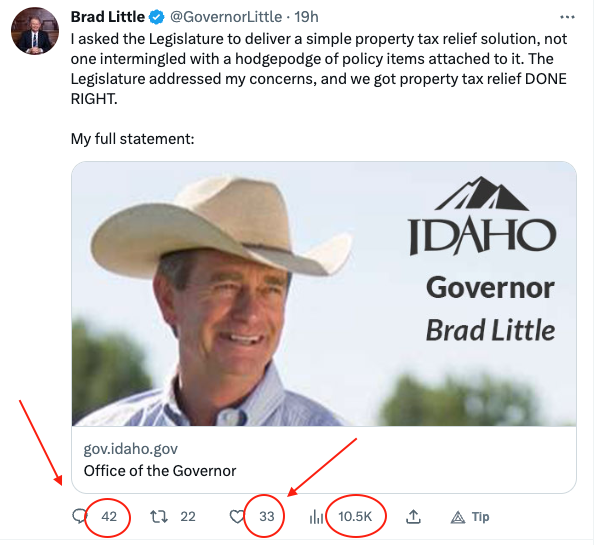598x545 pixels.
Task: Click the 19h timestamp
Action: [306, 17]
